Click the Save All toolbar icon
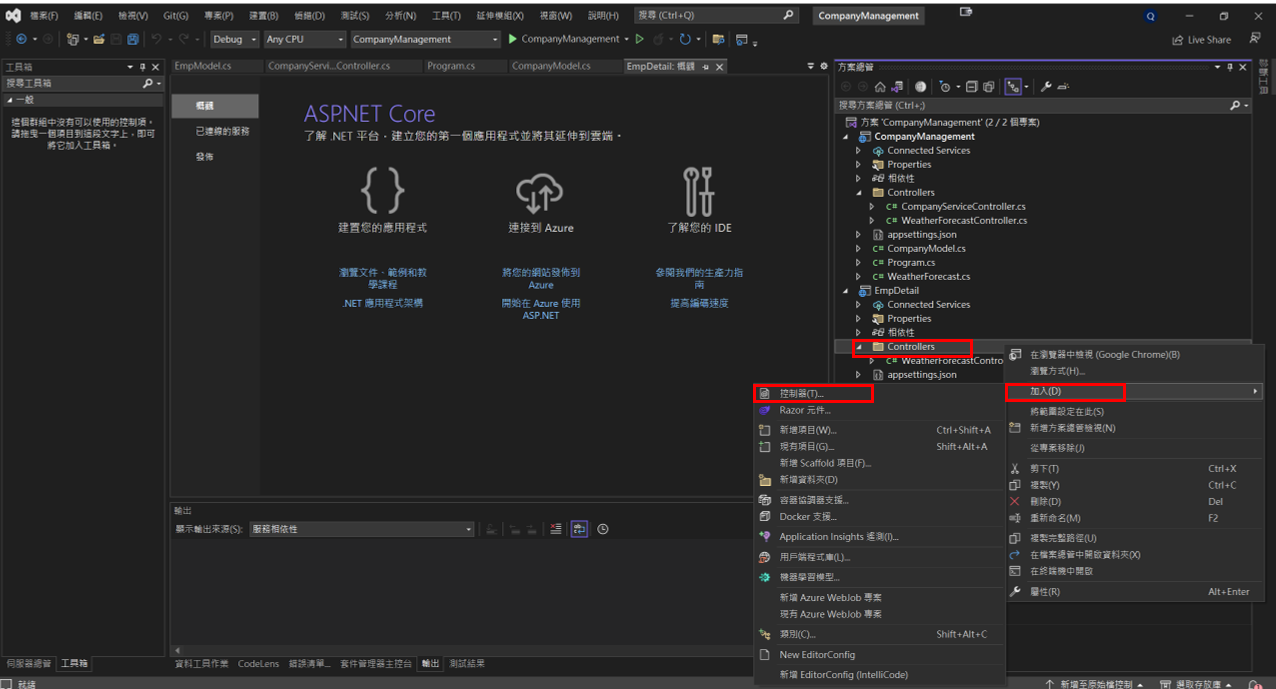The image size is (1276, 689). point(133,39)
